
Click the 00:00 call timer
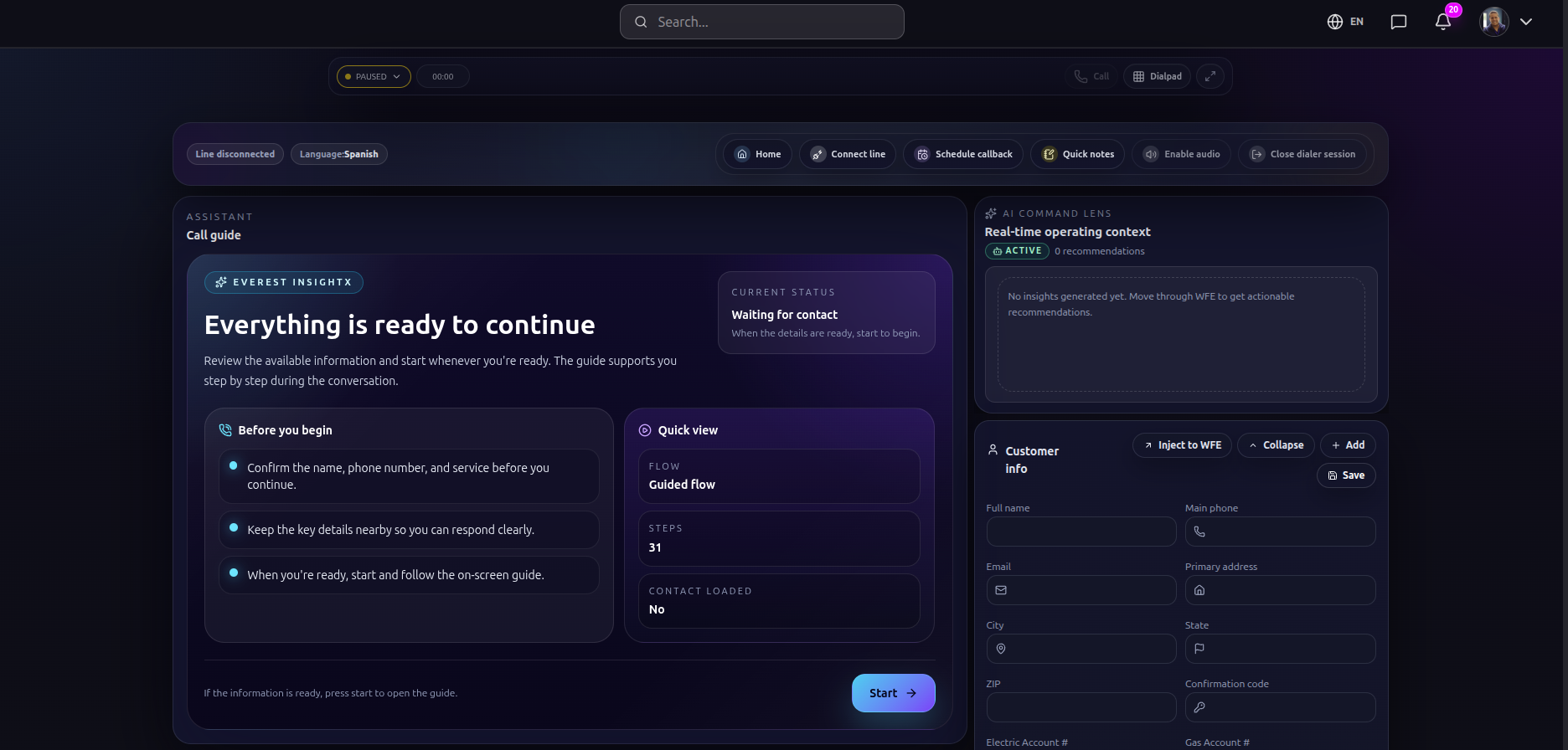click(x=442, y=76)
